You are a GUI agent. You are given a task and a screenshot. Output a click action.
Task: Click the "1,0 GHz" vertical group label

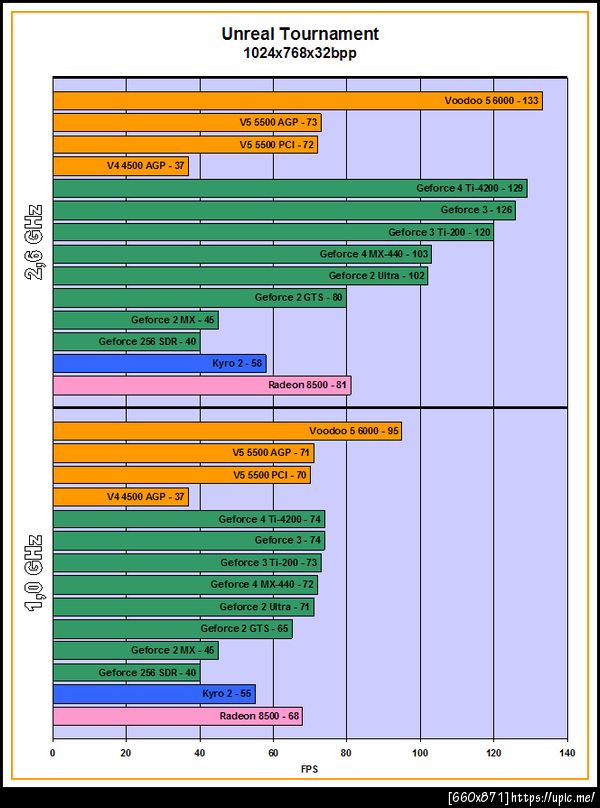tap(34, 573)
